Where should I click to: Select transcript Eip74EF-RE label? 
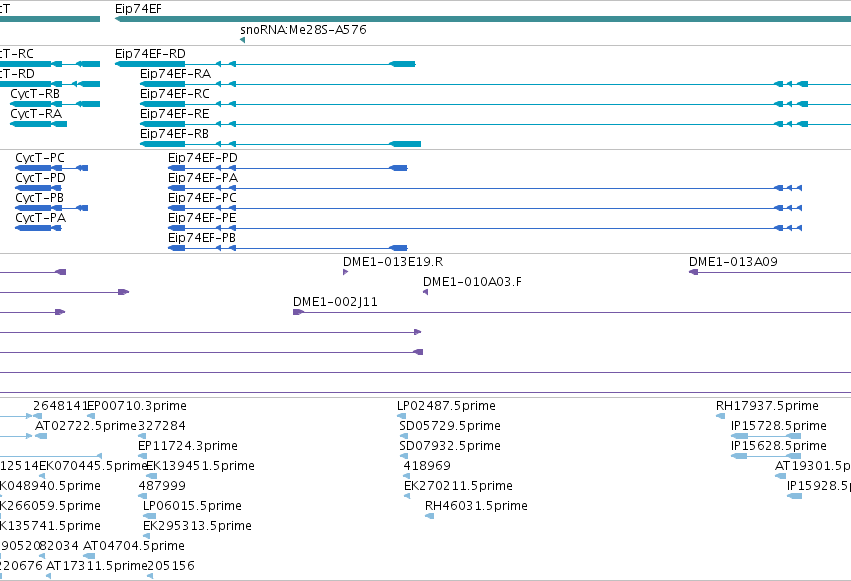click(175, 114)
